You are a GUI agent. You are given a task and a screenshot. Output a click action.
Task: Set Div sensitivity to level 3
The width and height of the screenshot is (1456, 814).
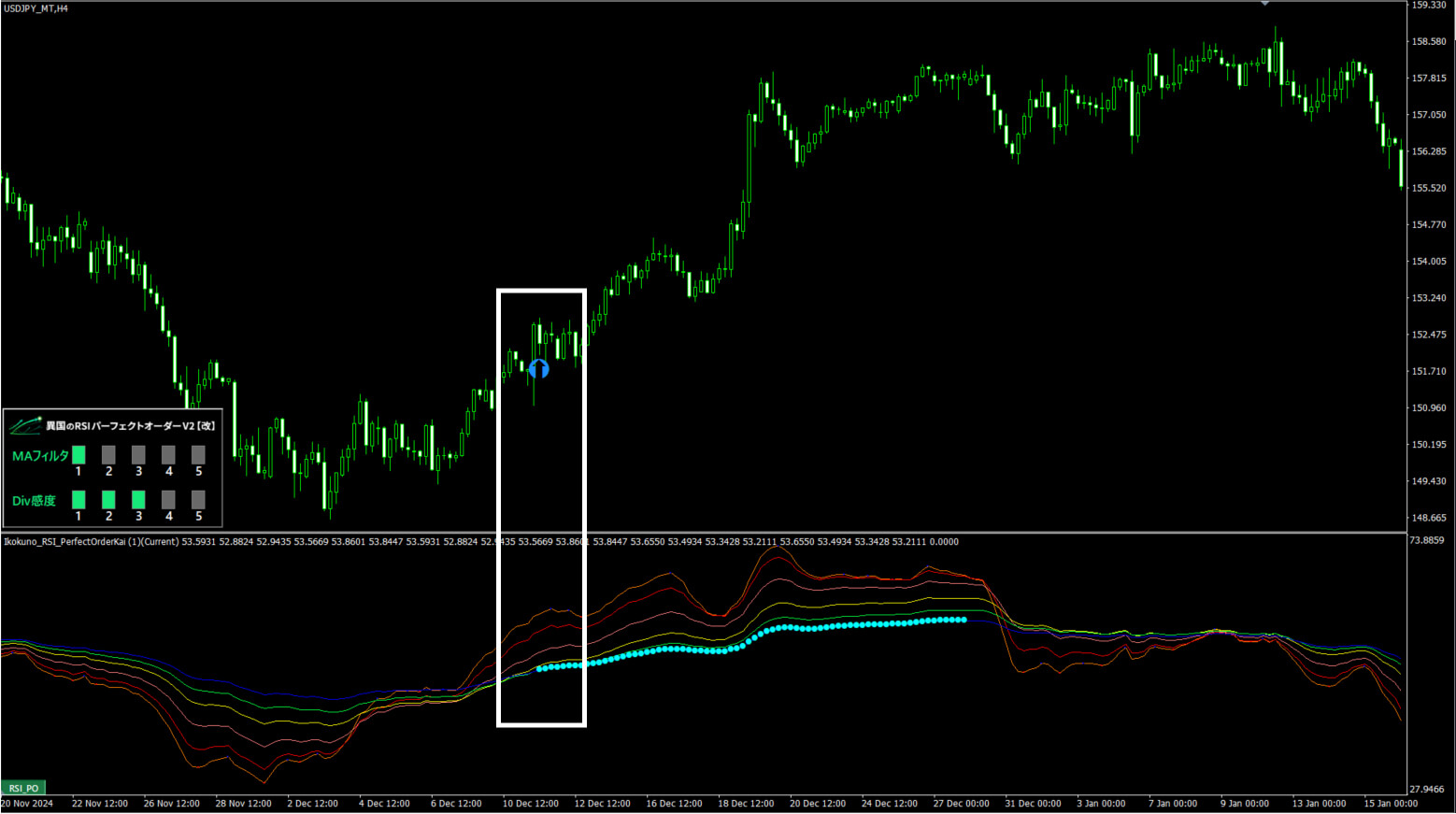point(138,500)
